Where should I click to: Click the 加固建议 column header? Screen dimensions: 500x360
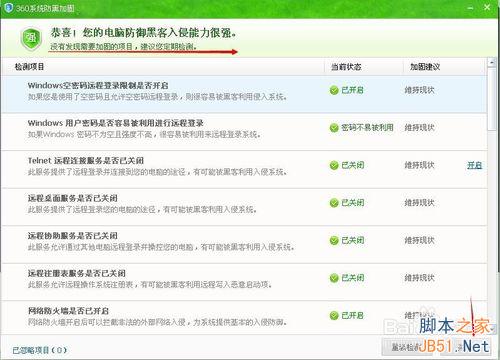click(425, 67)
